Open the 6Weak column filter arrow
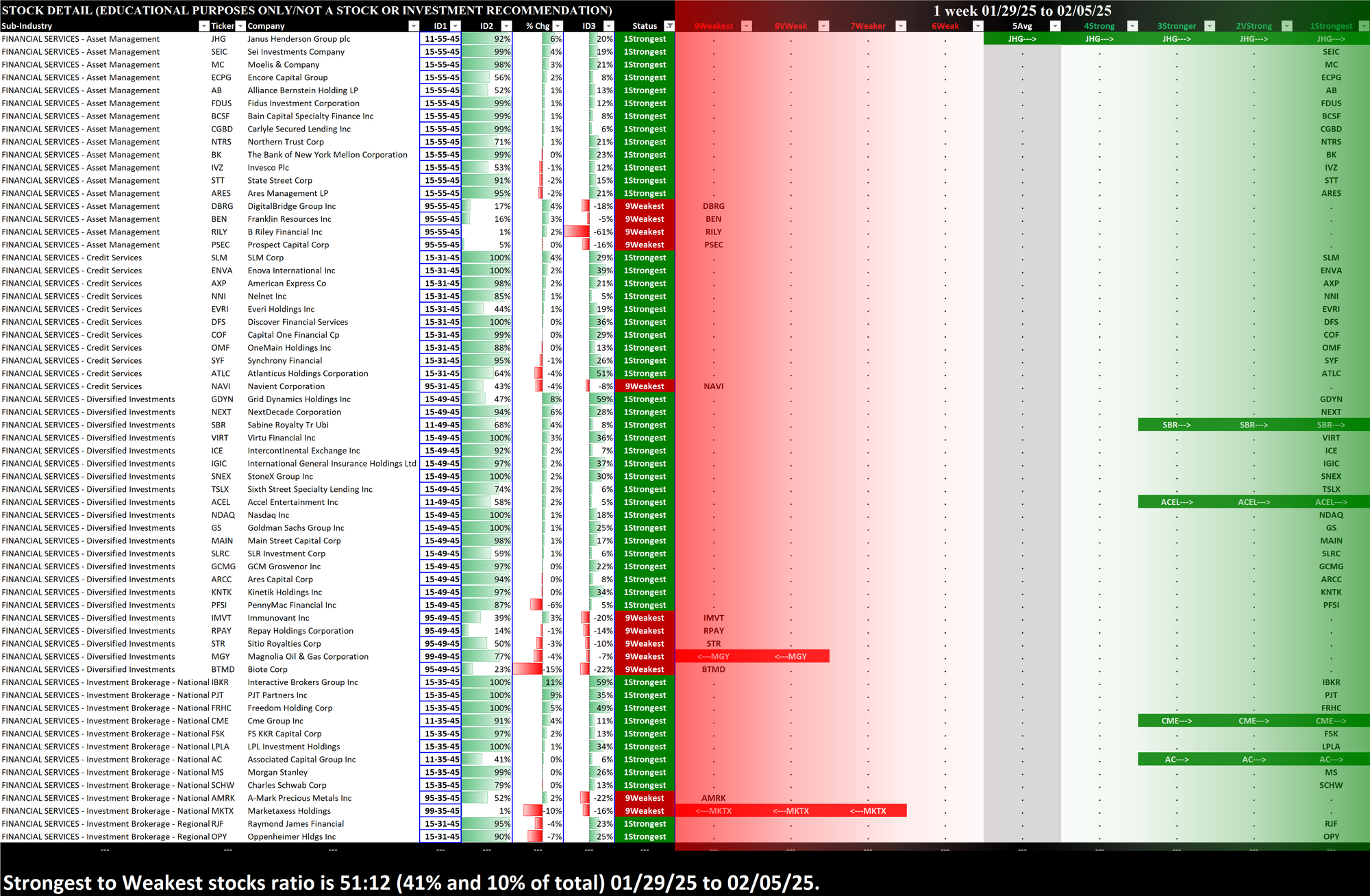 coord(978,26)
